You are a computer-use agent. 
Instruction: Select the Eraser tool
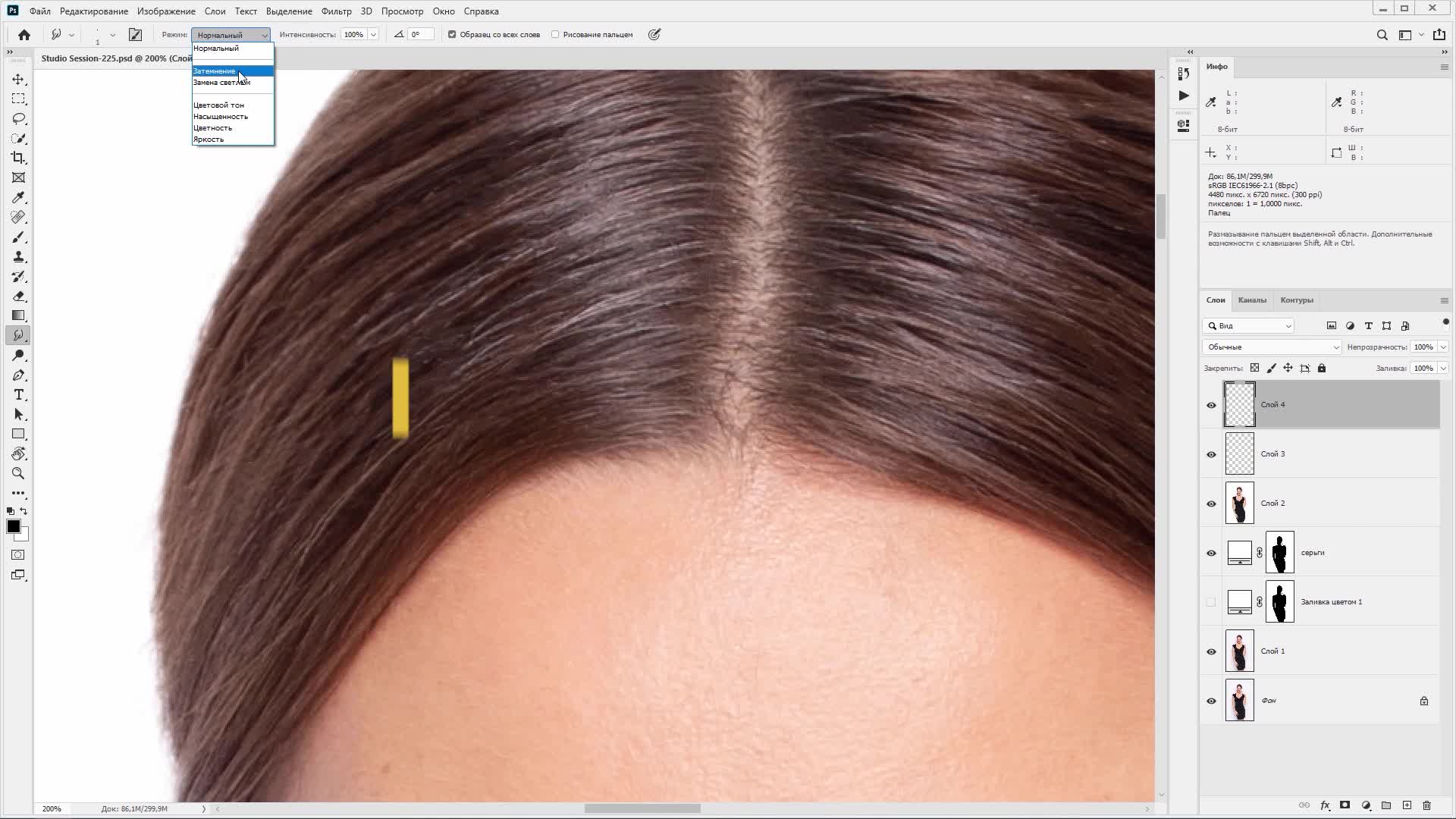(19, 297)
